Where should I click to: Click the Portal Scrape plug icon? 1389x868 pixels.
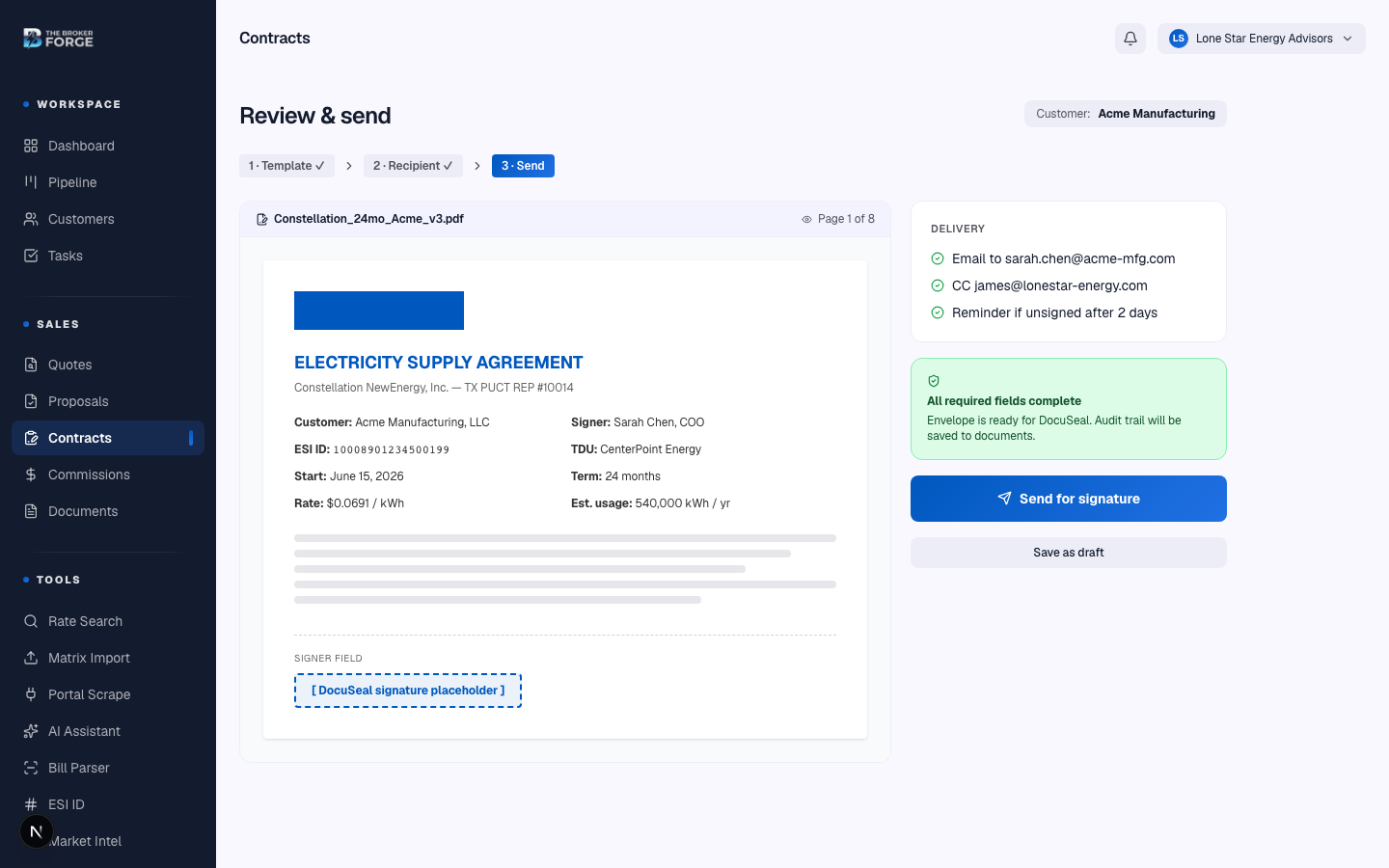click(31, 694)
